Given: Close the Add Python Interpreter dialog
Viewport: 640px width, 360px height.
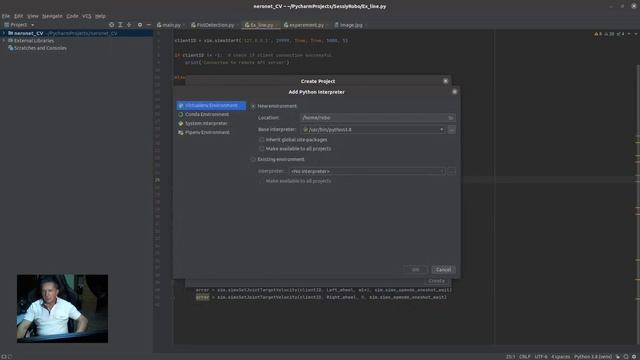Looking at the screenshot, I should pyautogui.click(x=454, y=92).
